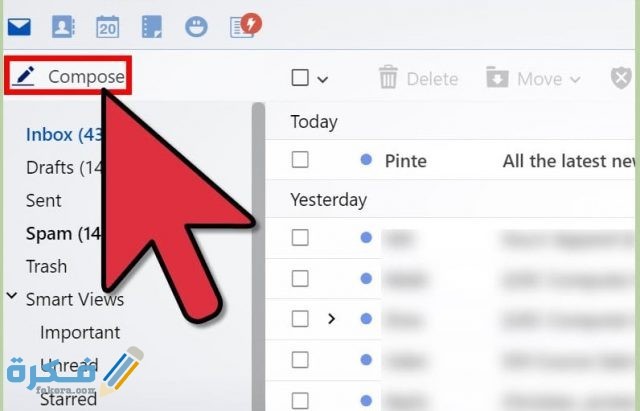This screenshot has height=411, width=640.
Task: Open the Contacts icon
Action: click(63, 27)
